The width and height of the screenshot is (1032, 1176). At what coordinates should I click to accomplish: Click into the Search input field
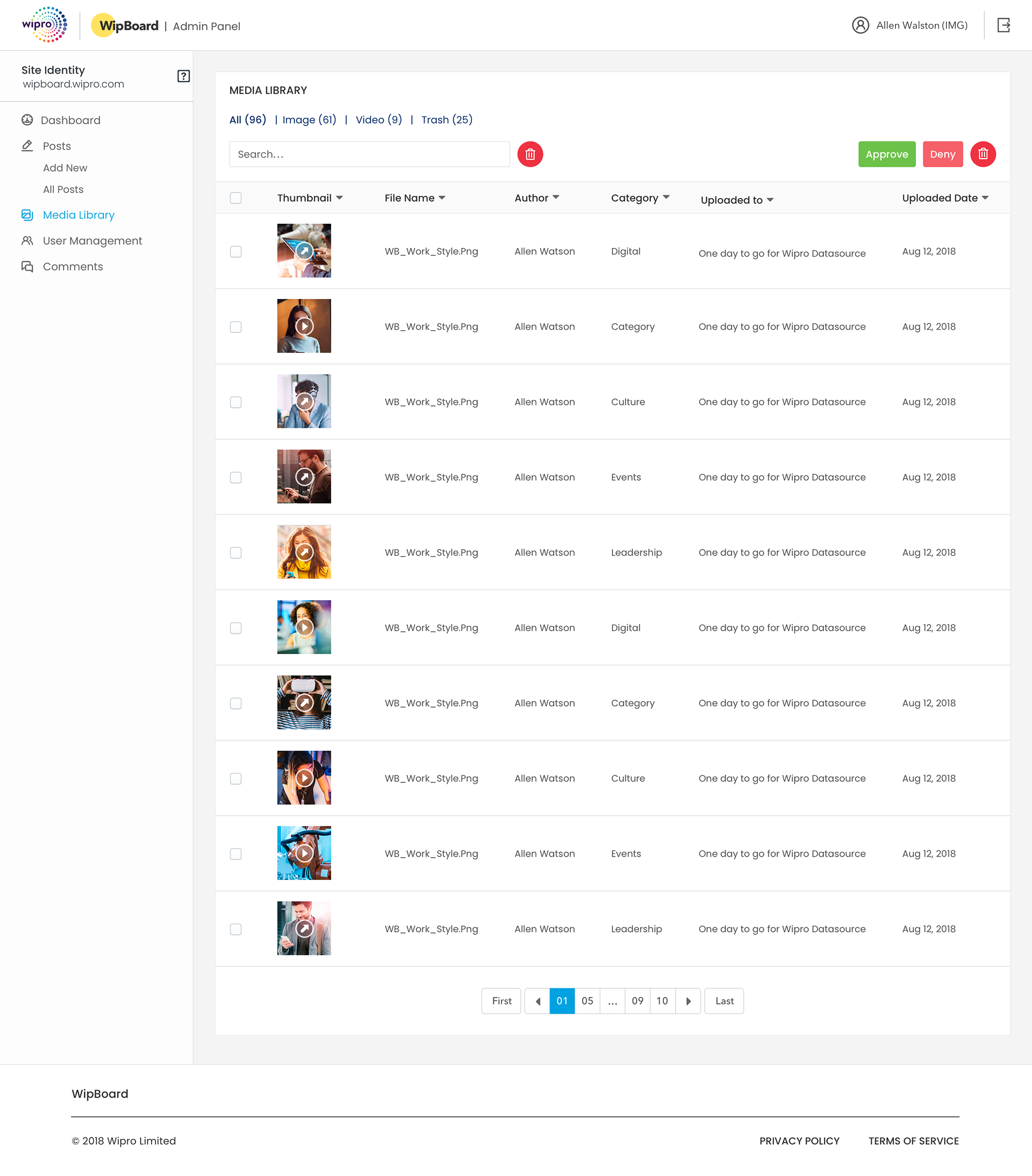pos(369,154)
